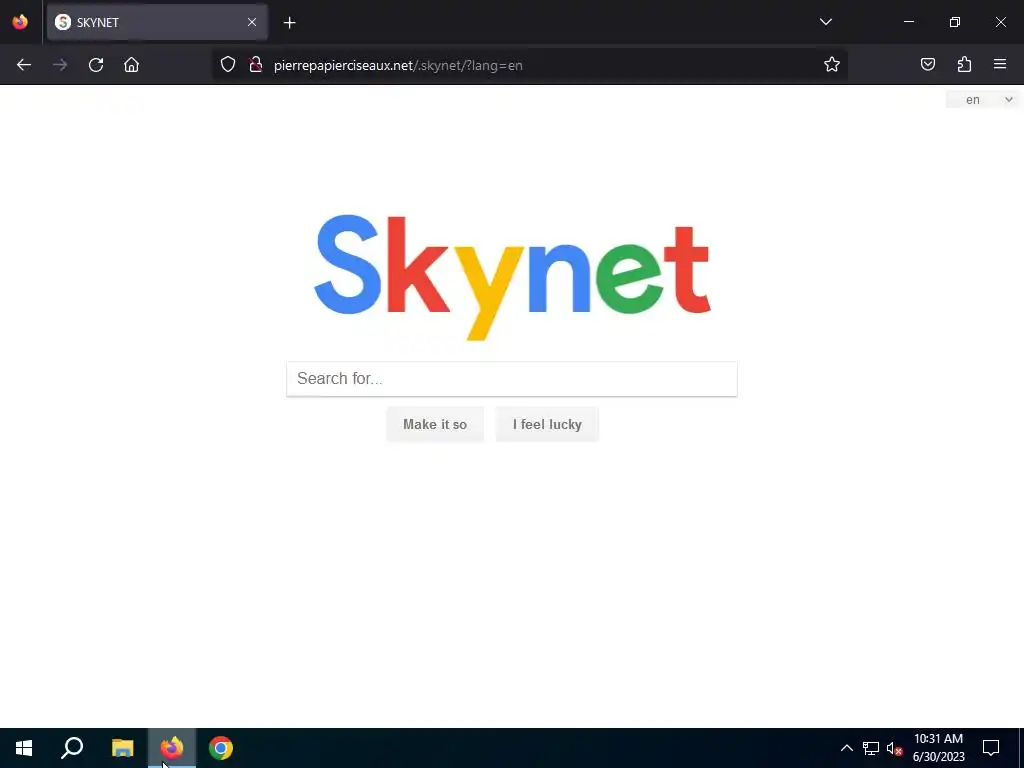Open the Windows Start menu
Viewport: 1024px width, 768px height.
24,748
